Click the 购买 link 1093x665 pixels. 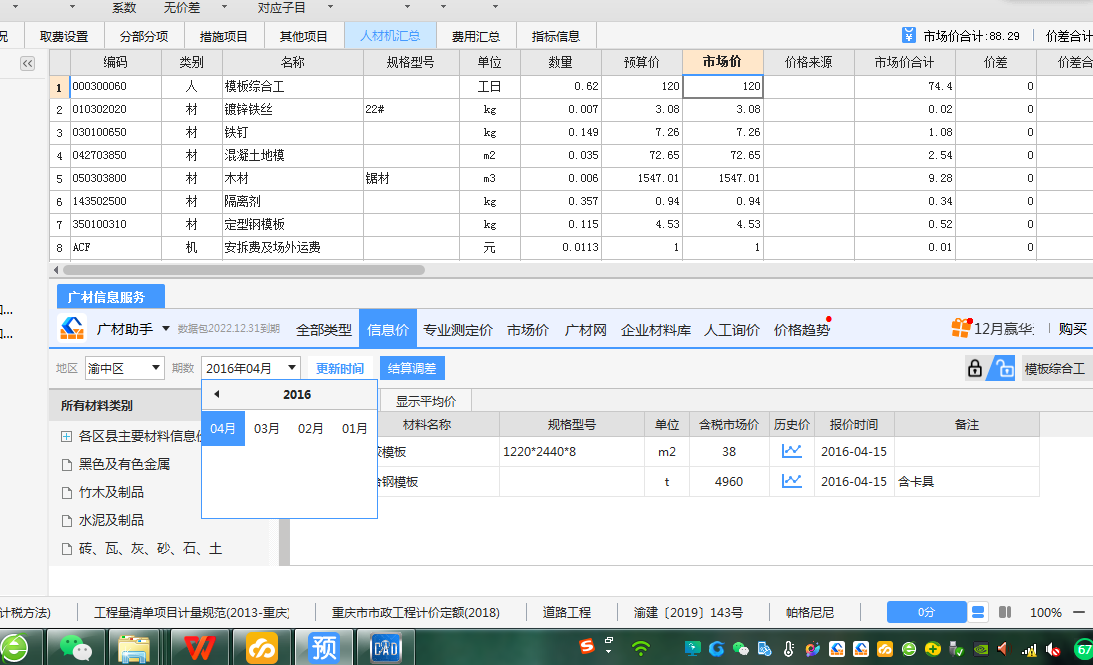(x=1073, y=328)
